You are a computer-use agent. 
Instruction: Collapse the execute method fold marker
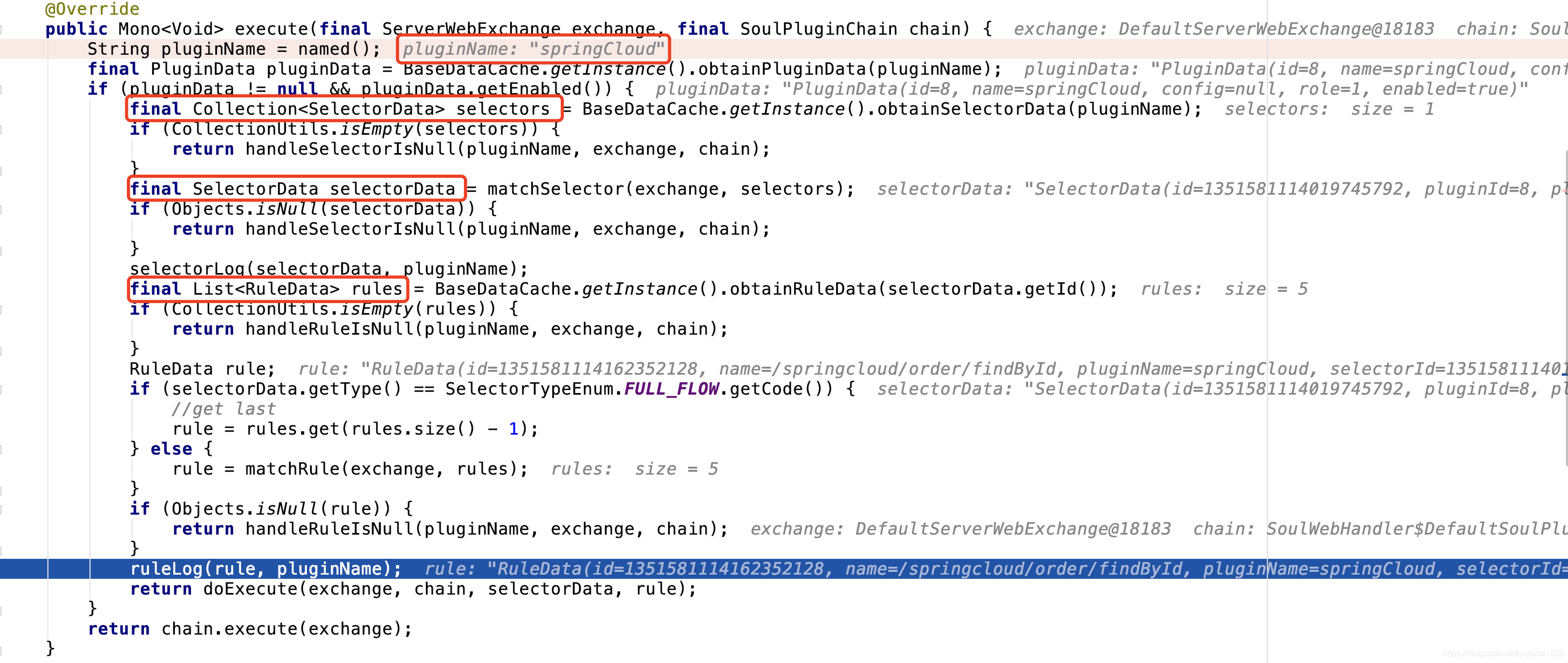coord(2,29)
